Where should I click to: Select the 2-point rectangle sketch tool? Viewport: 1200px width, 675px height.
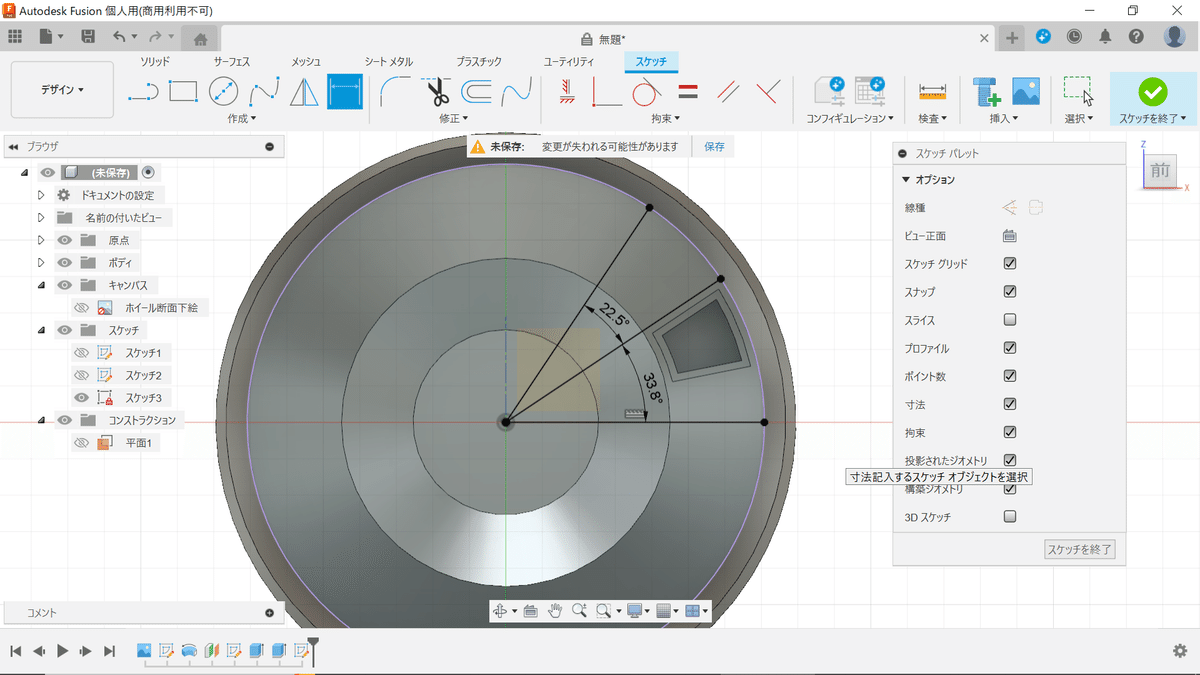coord(183,92)
